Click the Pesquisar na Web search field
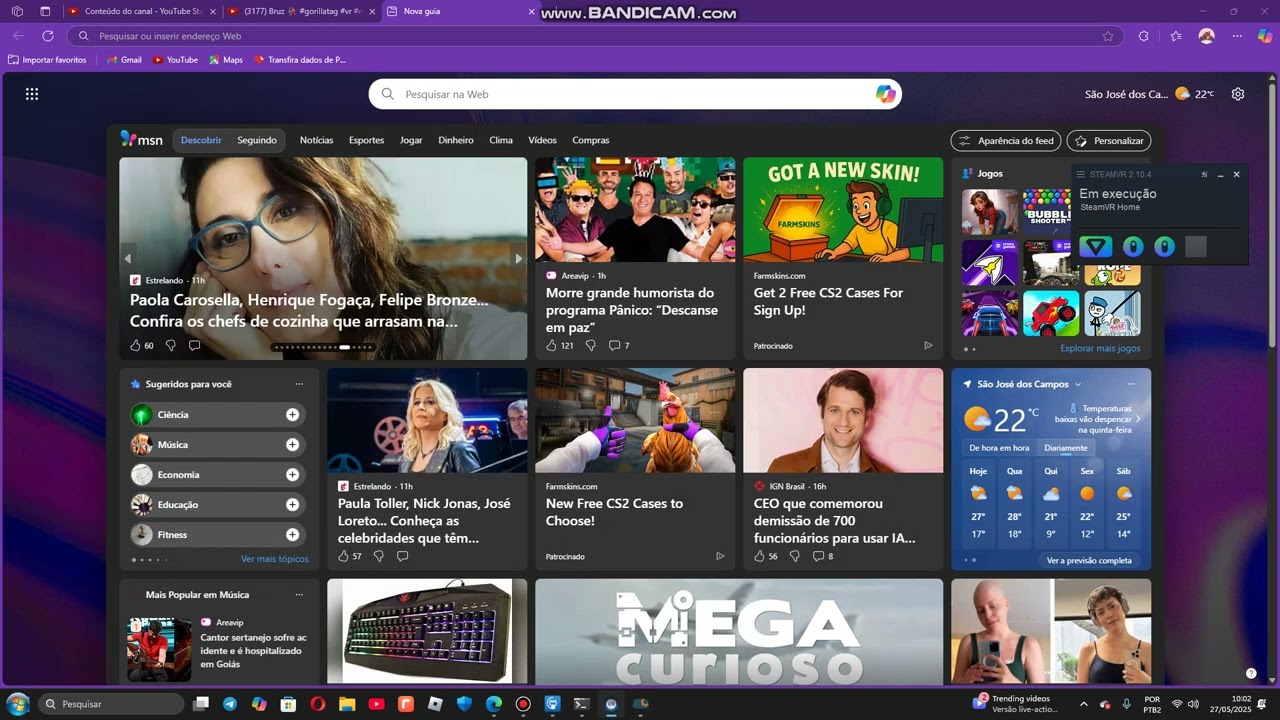 [x=635, y=94]
